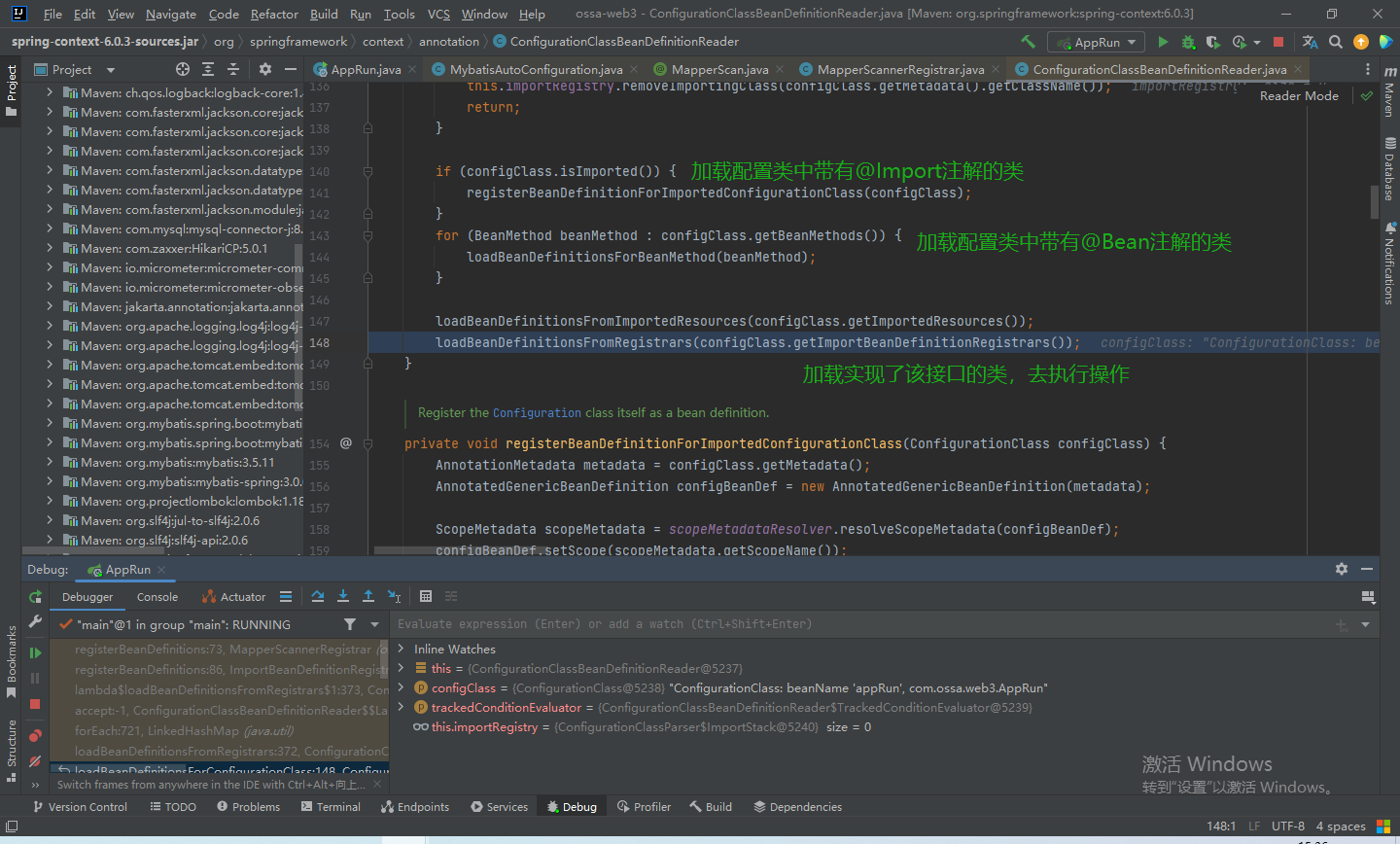Open AppRun run configuration dropdown
The image size is (1400, 844).
1097,42
